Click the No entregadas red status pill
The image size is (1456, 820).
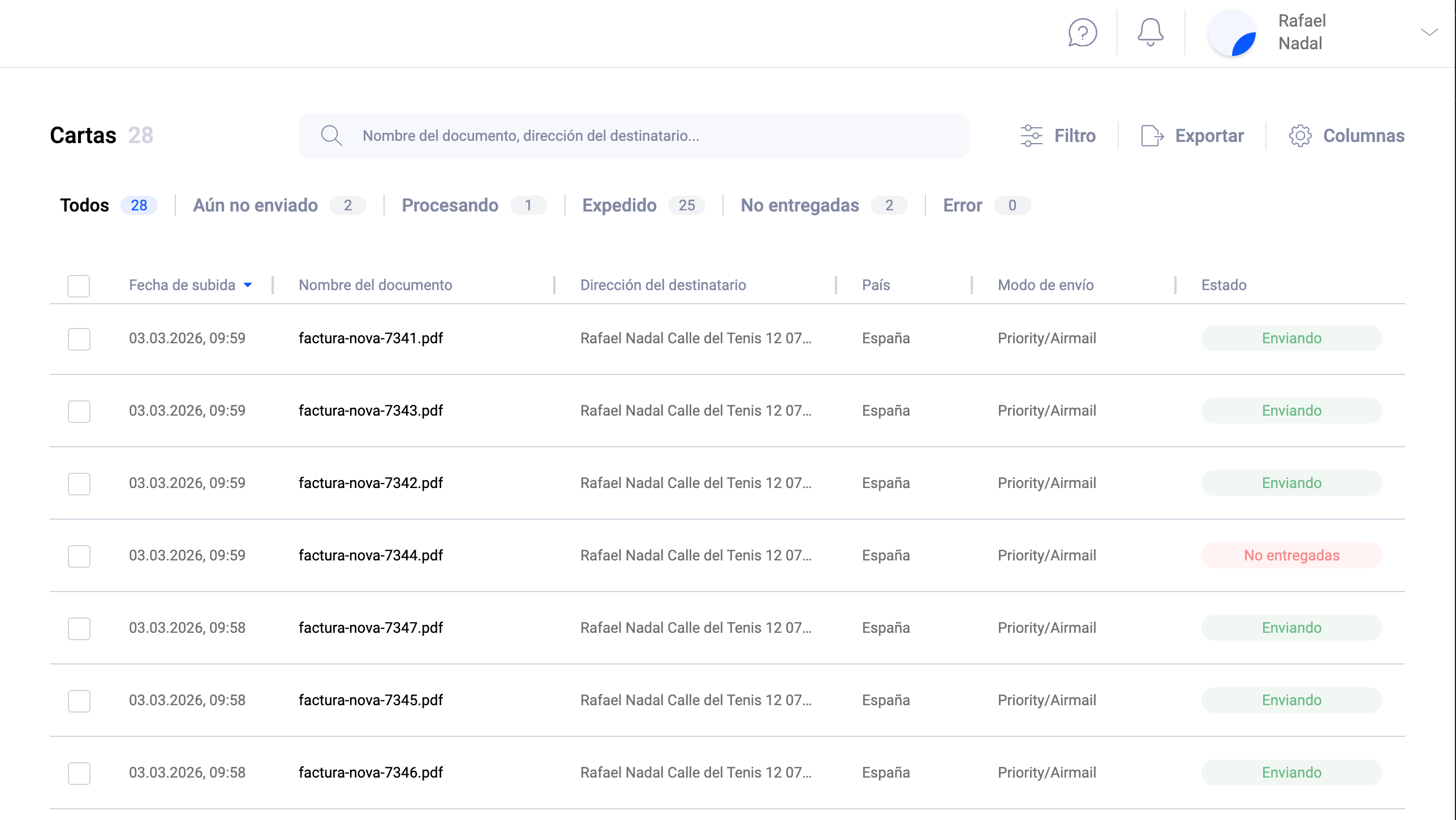point(1291,555)
